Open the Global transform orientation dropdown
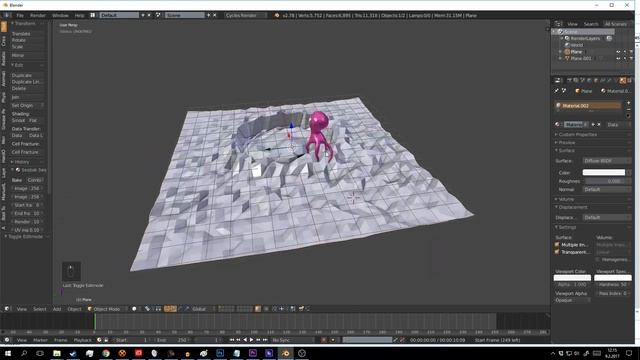Image resolution: width=640 pixels, height=360 pixels. click(x=201, y=309)
